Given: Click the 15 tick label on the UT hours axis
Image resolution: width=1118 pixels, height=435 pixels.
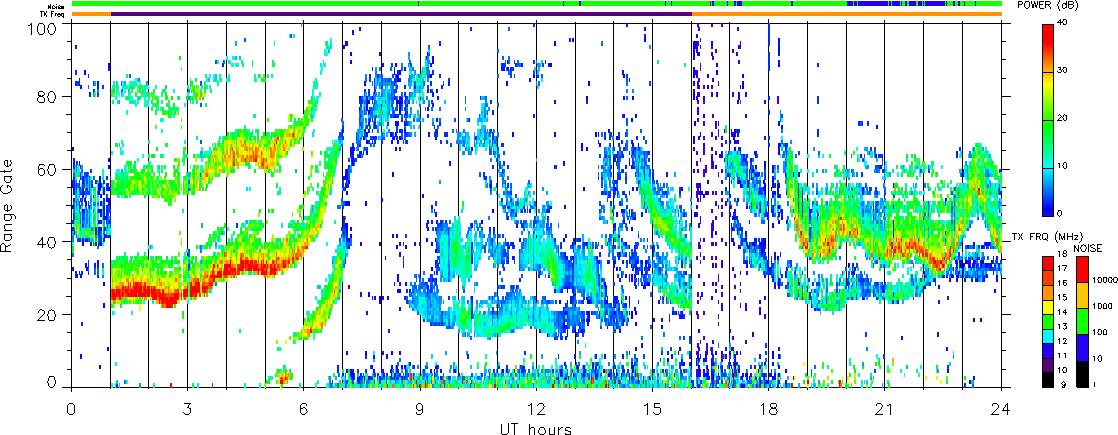Looking at the screenshot, I should coord(652,408).
